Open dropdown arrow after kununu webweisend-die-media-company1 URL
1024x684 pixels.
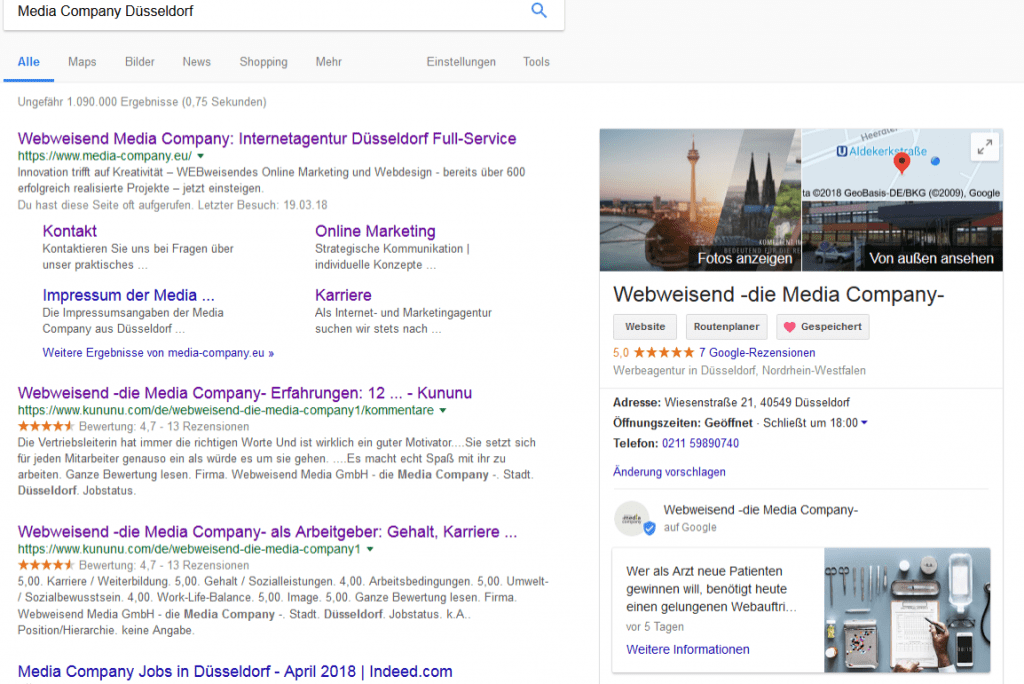point(370,549)
